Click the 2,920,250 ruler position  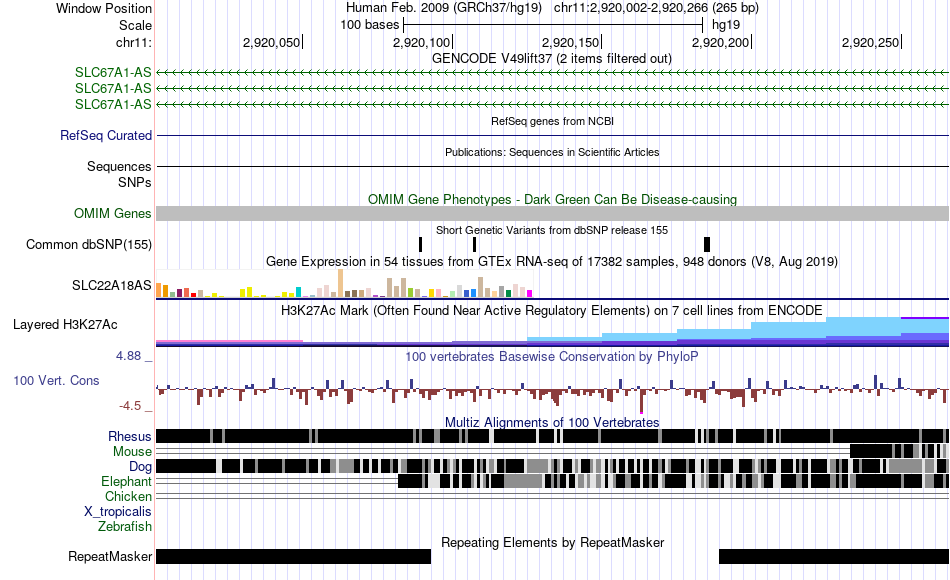871,42
